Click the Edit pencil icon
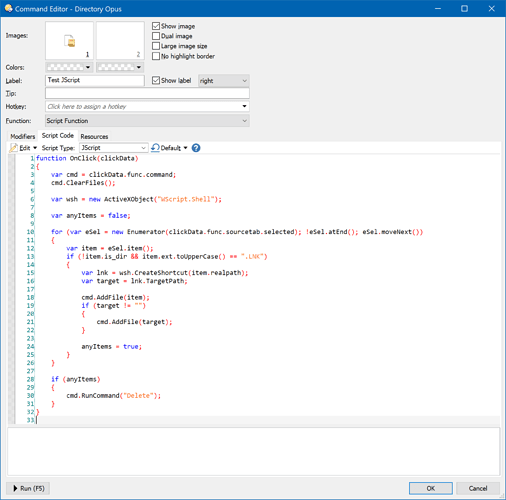The image size is (506, 500). (x=13, y=148)
